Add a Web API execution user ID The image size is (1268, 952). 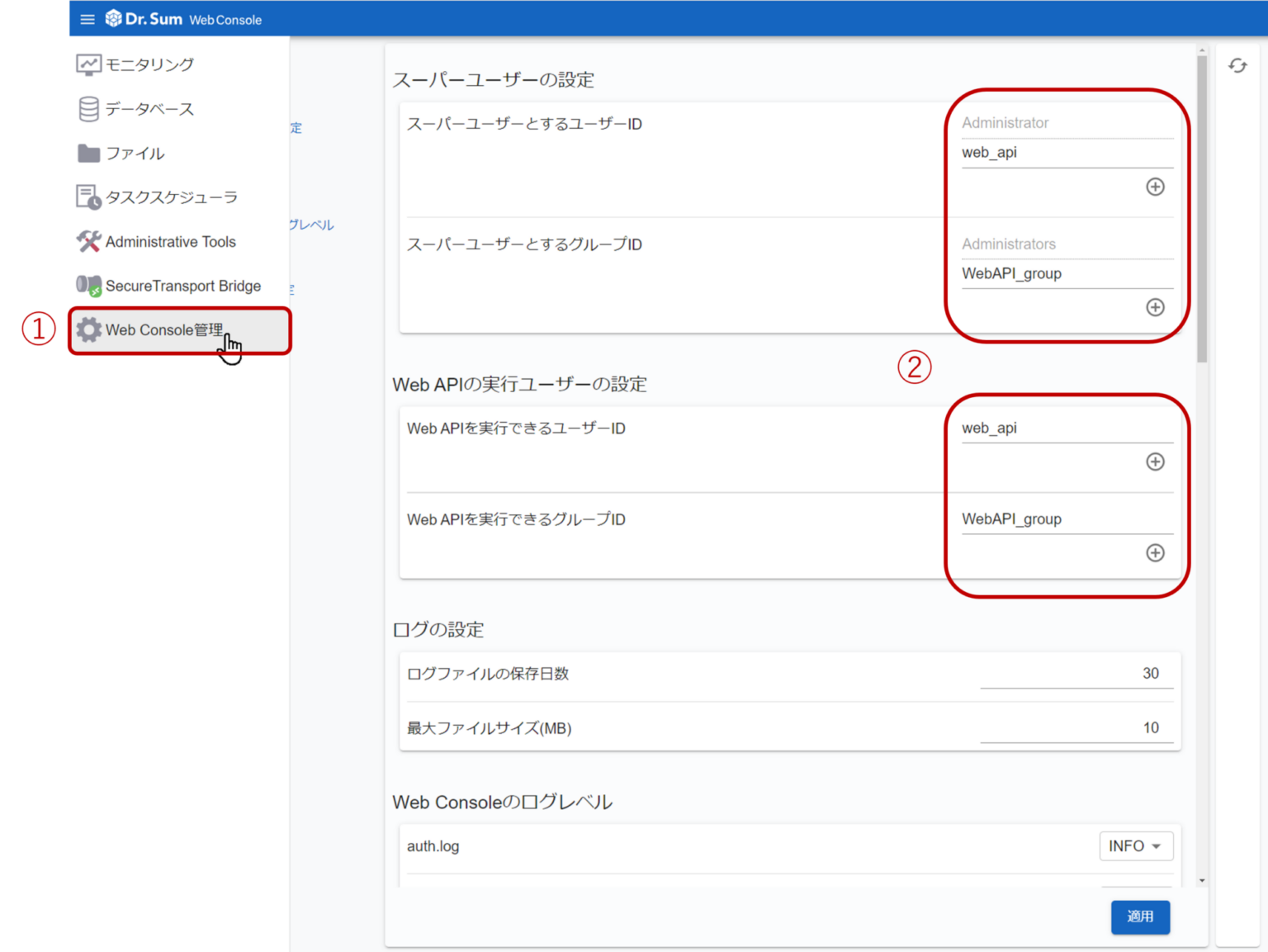[x=1155, y=462]
